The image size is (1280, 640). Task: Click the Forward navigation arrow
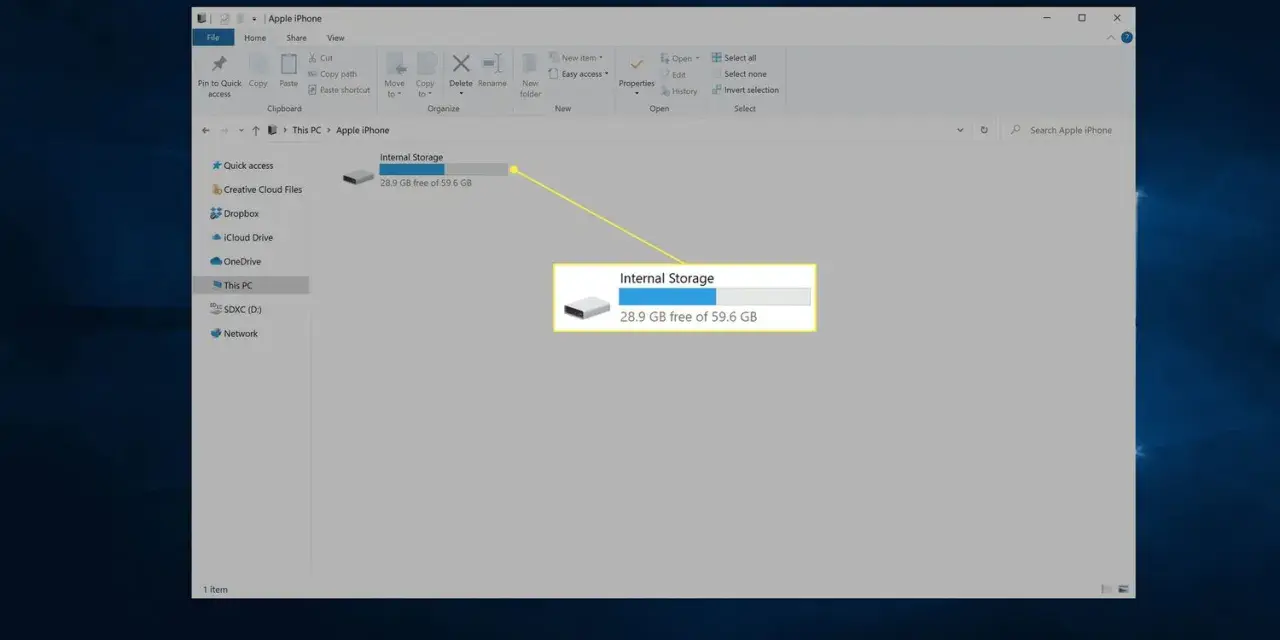pos(224,130)
